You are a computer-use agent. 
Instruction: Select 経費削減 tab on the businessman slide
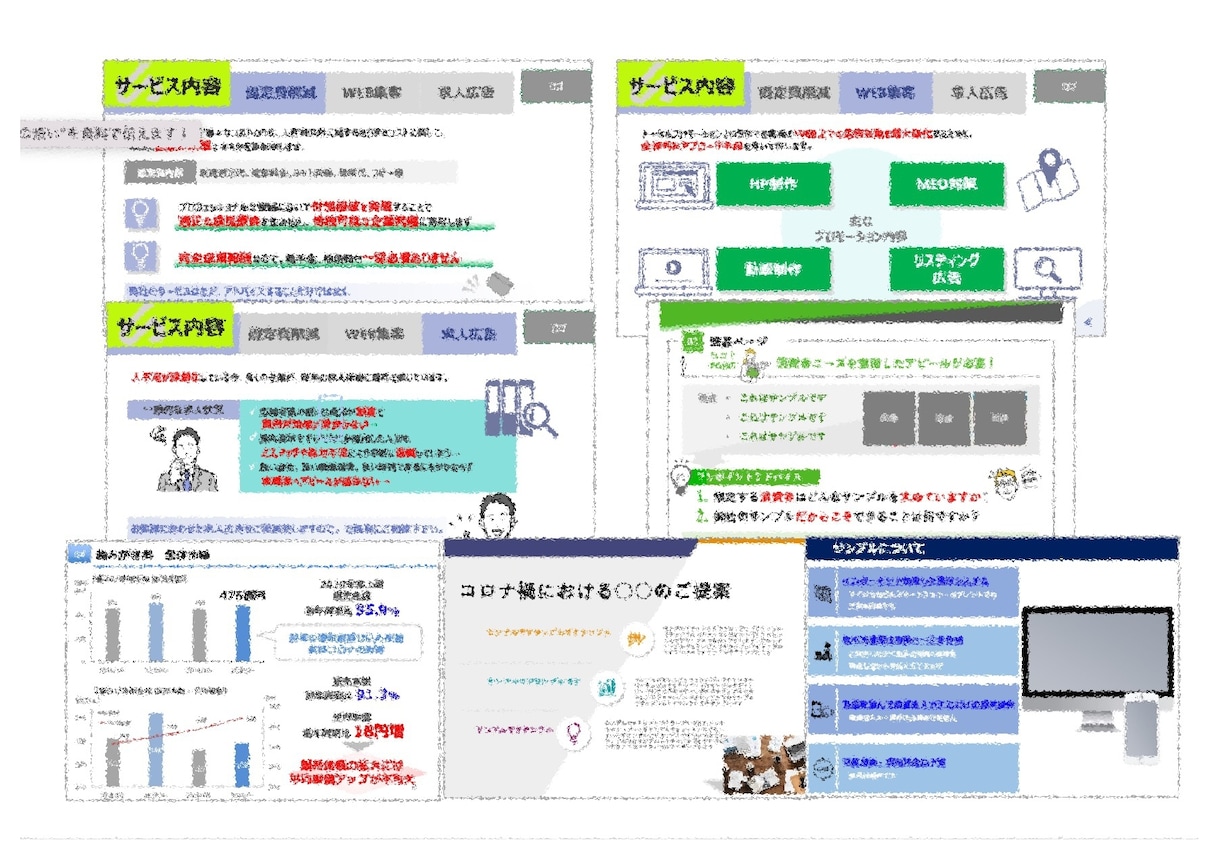click(284, 333)
